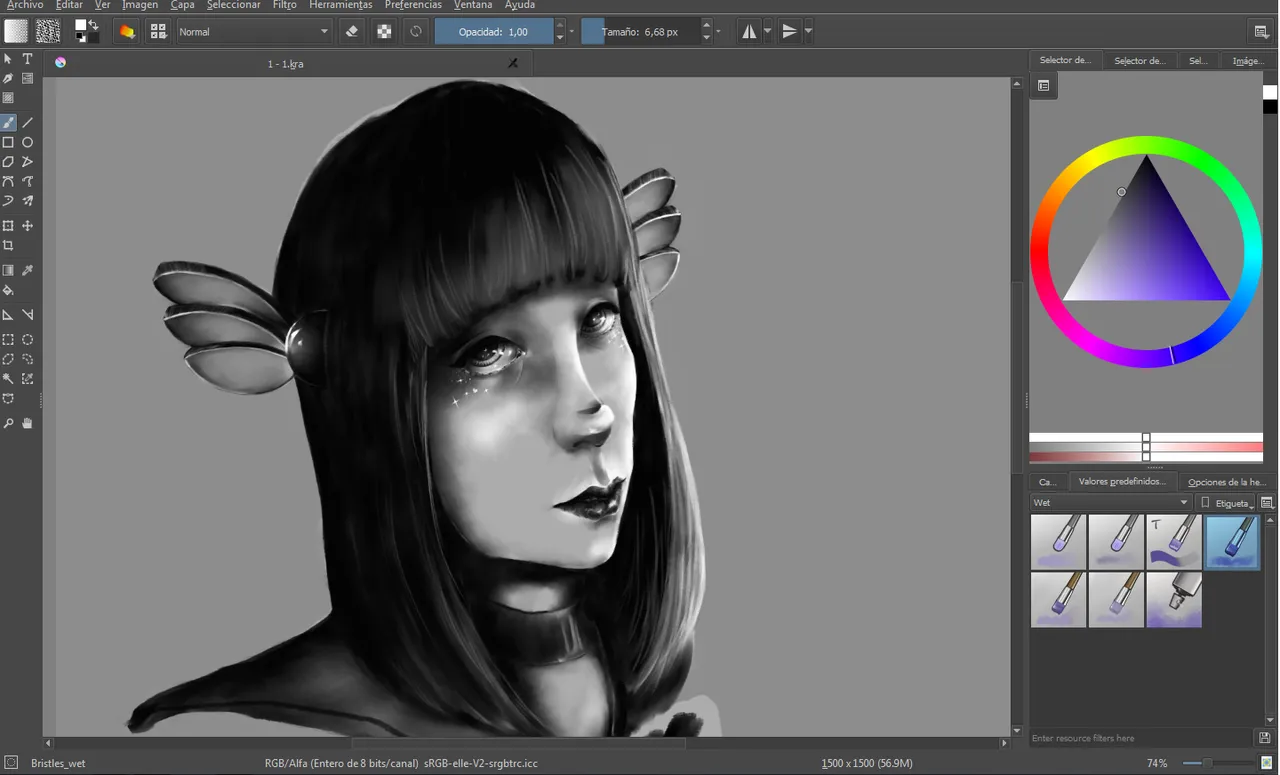The width and height of the screenshot is (1280, 775).
Task: Toggle preserve alpha
Action: click(x=384, y=32)
